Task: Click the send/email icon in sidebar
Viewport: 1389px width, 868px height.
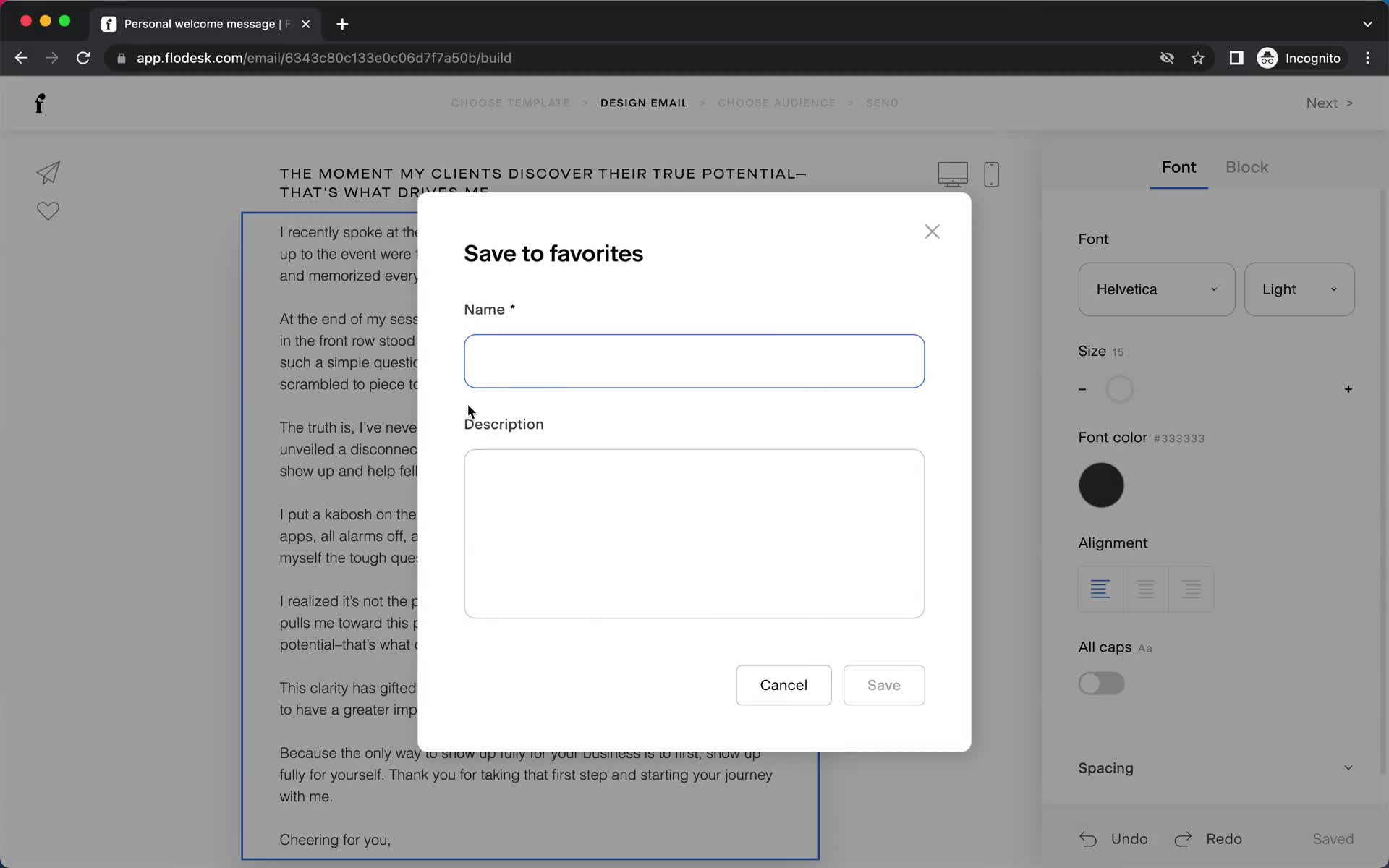Action: pyautogui.click(x=47, y=173)
